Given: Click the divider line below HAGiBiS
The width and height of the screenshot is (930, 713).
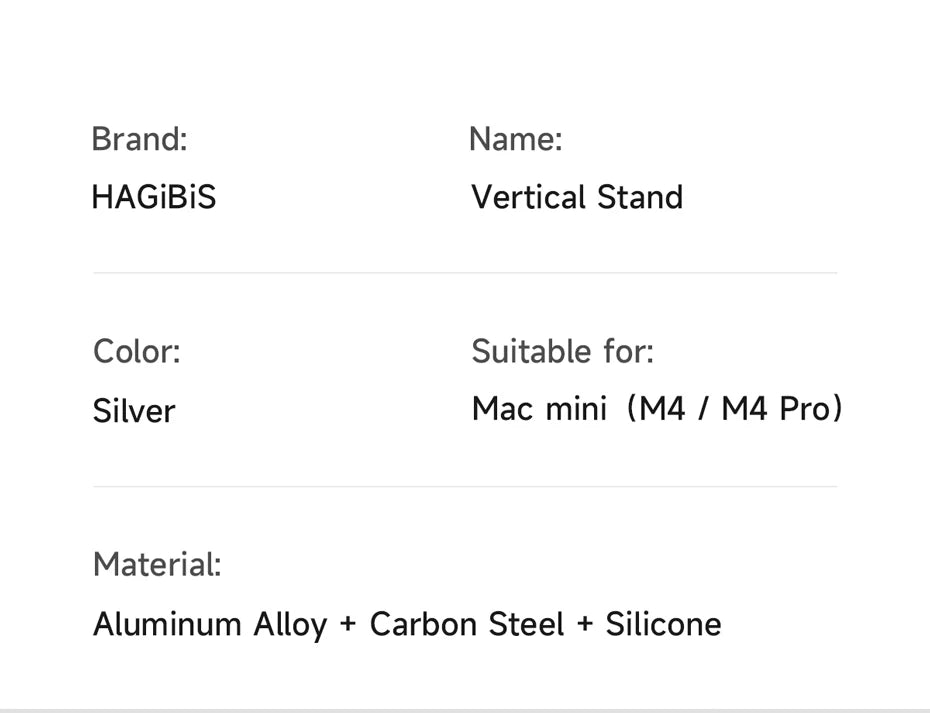Looking at the screenshot, I should (465, 272).
